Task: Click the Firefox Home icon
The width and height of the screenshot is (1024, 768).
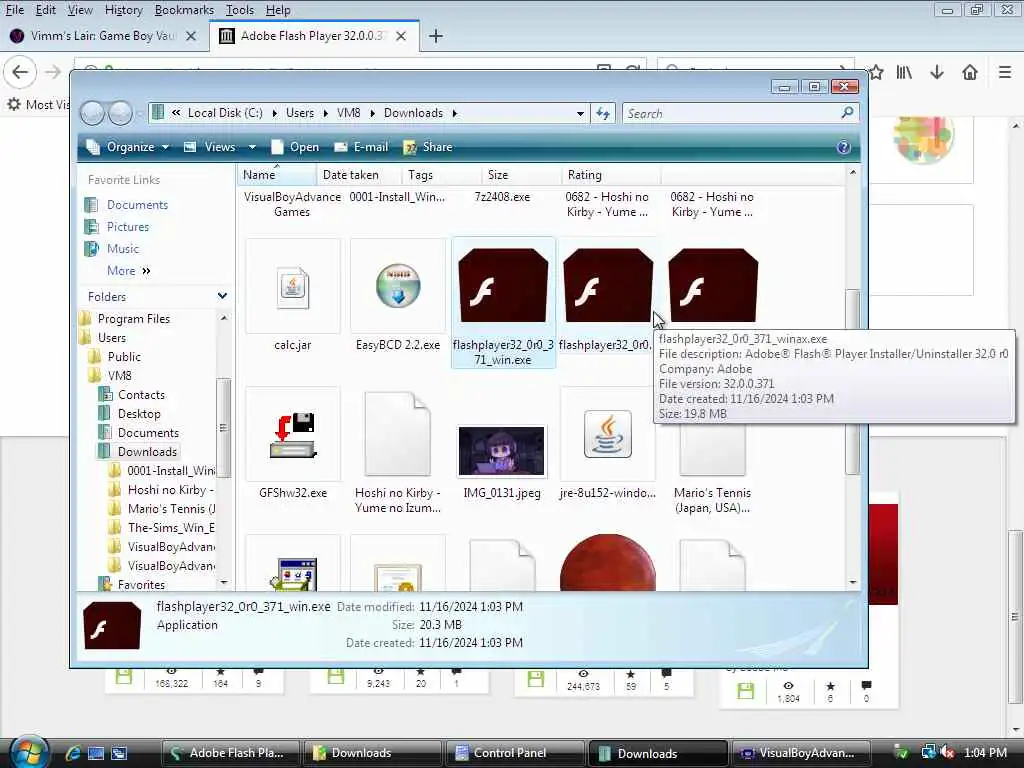Action: [970, 72]
